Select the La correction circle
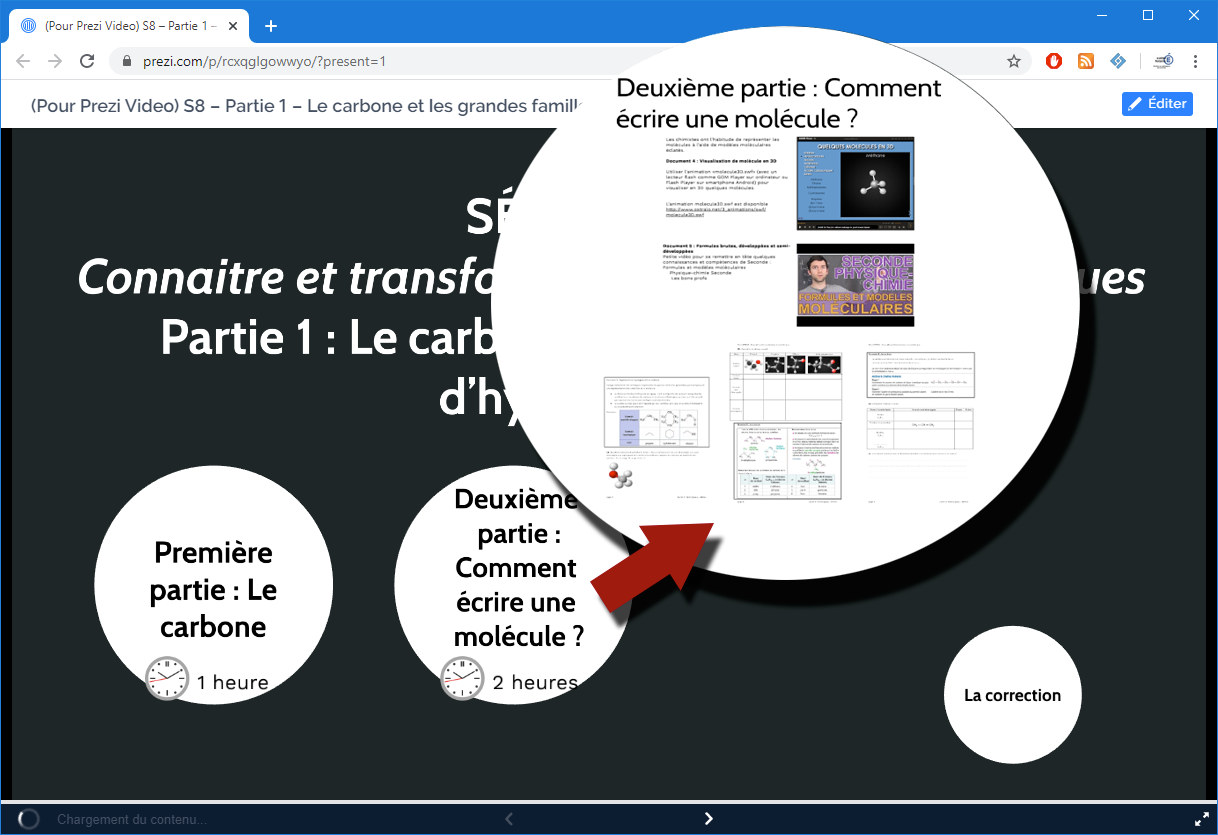Screen dimensions: 1218x835 1012,695
